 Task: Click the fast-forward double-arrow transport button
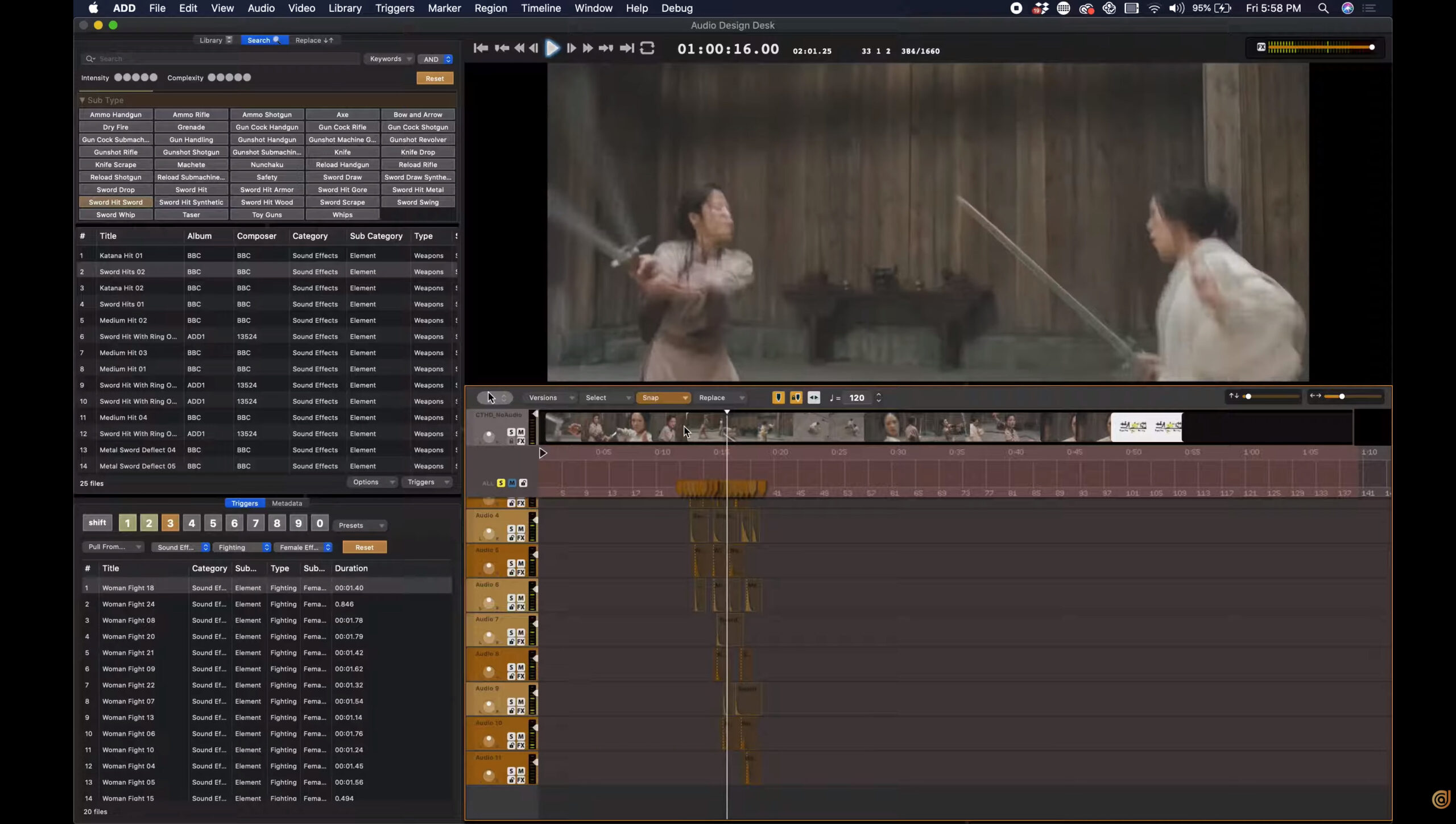pos(588,48)
